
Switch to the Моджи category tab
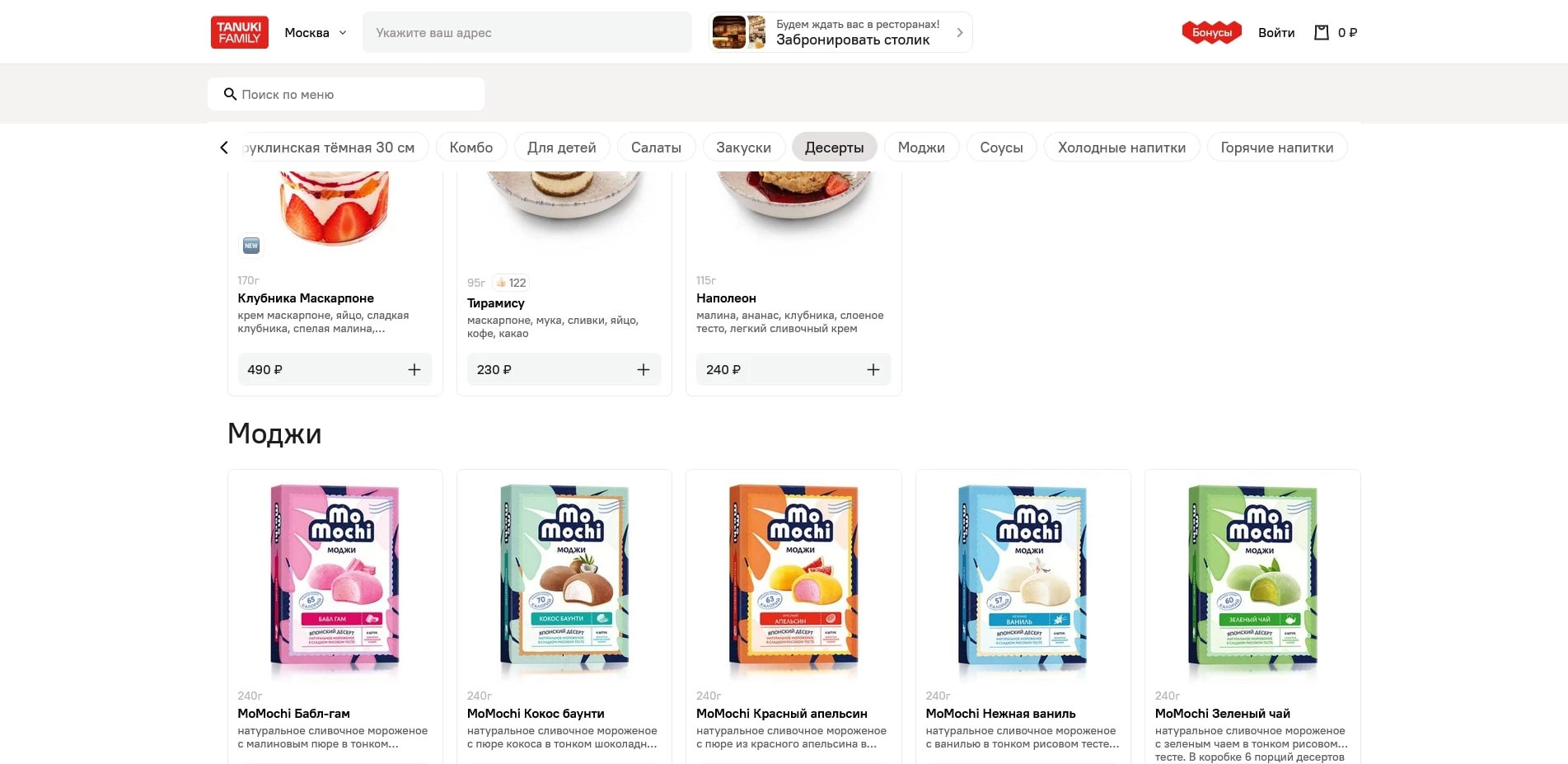(x=920, y=148)
